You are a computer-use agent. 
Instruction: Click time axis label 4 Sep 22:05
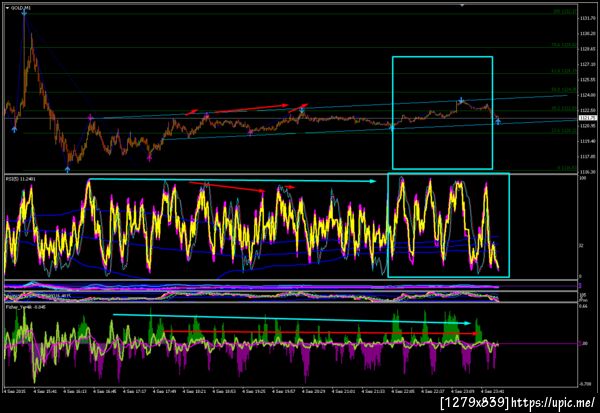403,392
